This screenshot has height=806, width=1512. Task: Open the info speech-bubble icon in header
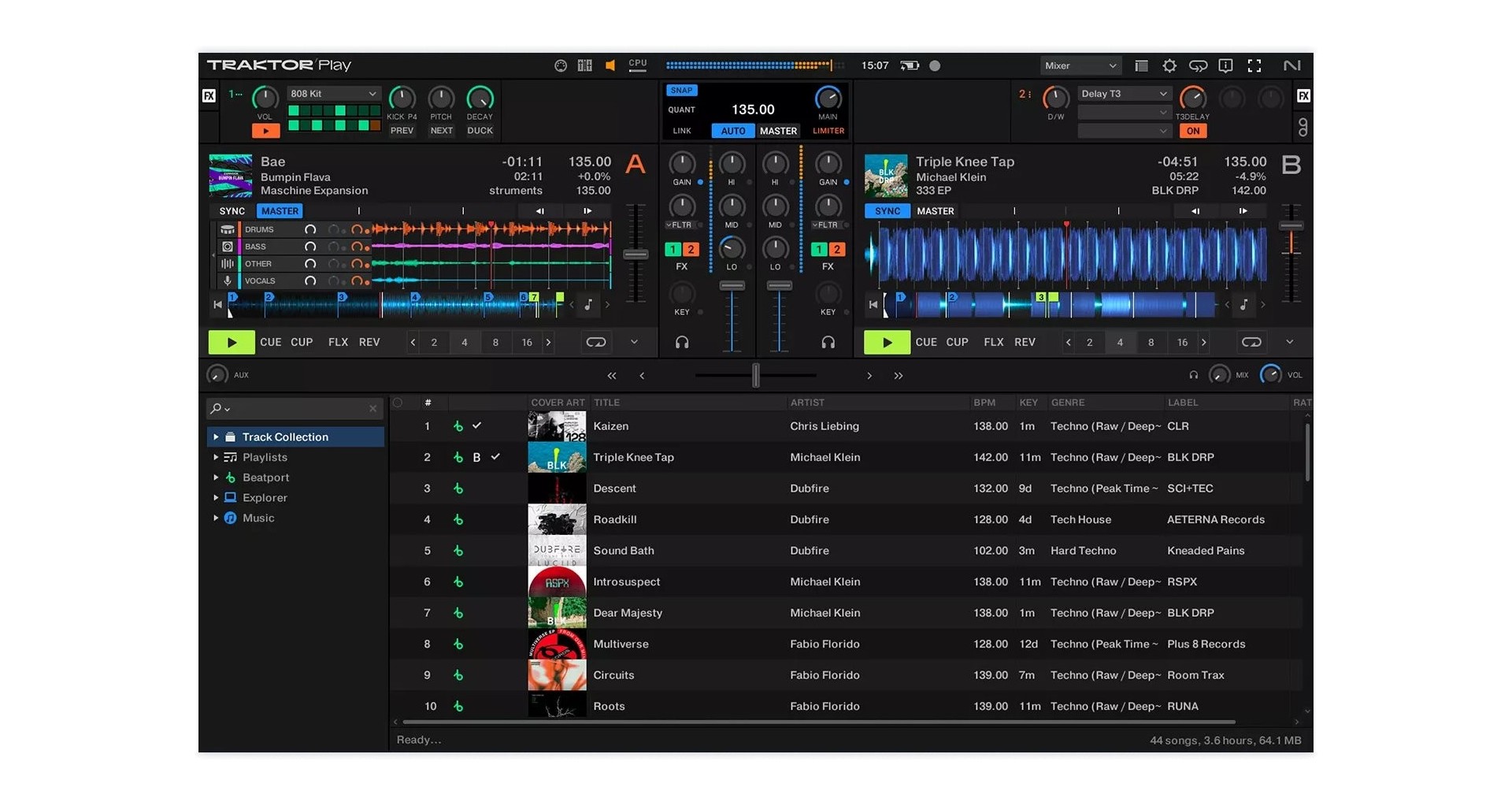(1225, 65)
